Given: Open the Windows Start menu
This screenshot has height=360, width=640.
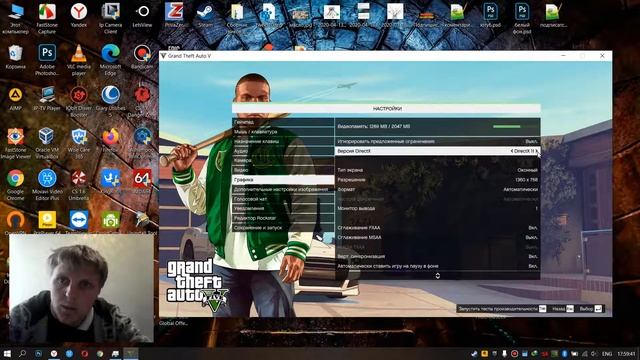Looking at the screenshot, I should click(7, 353).
